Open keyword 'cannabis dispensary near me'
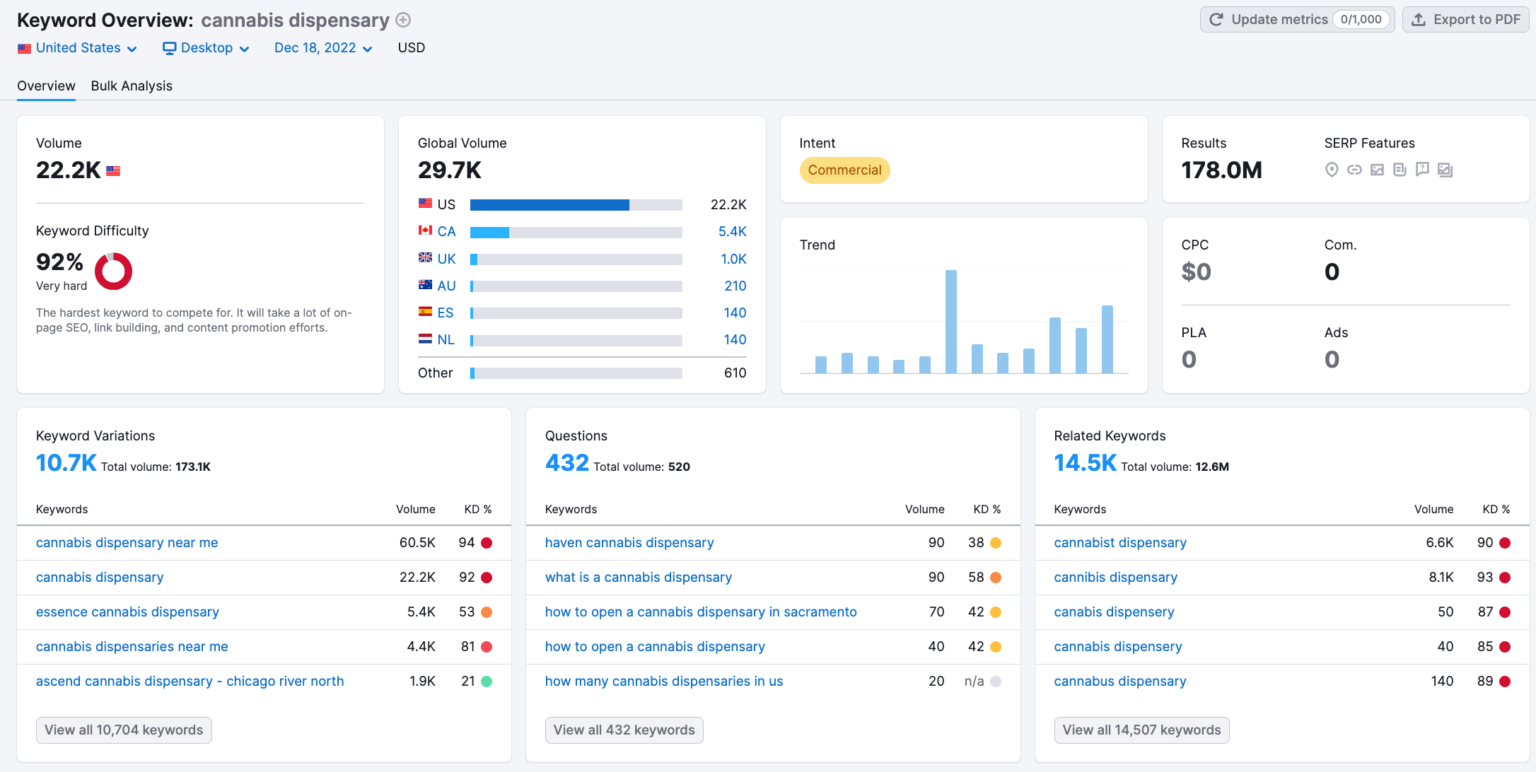This screenshot has width=1536, height=772. [127, 543]
